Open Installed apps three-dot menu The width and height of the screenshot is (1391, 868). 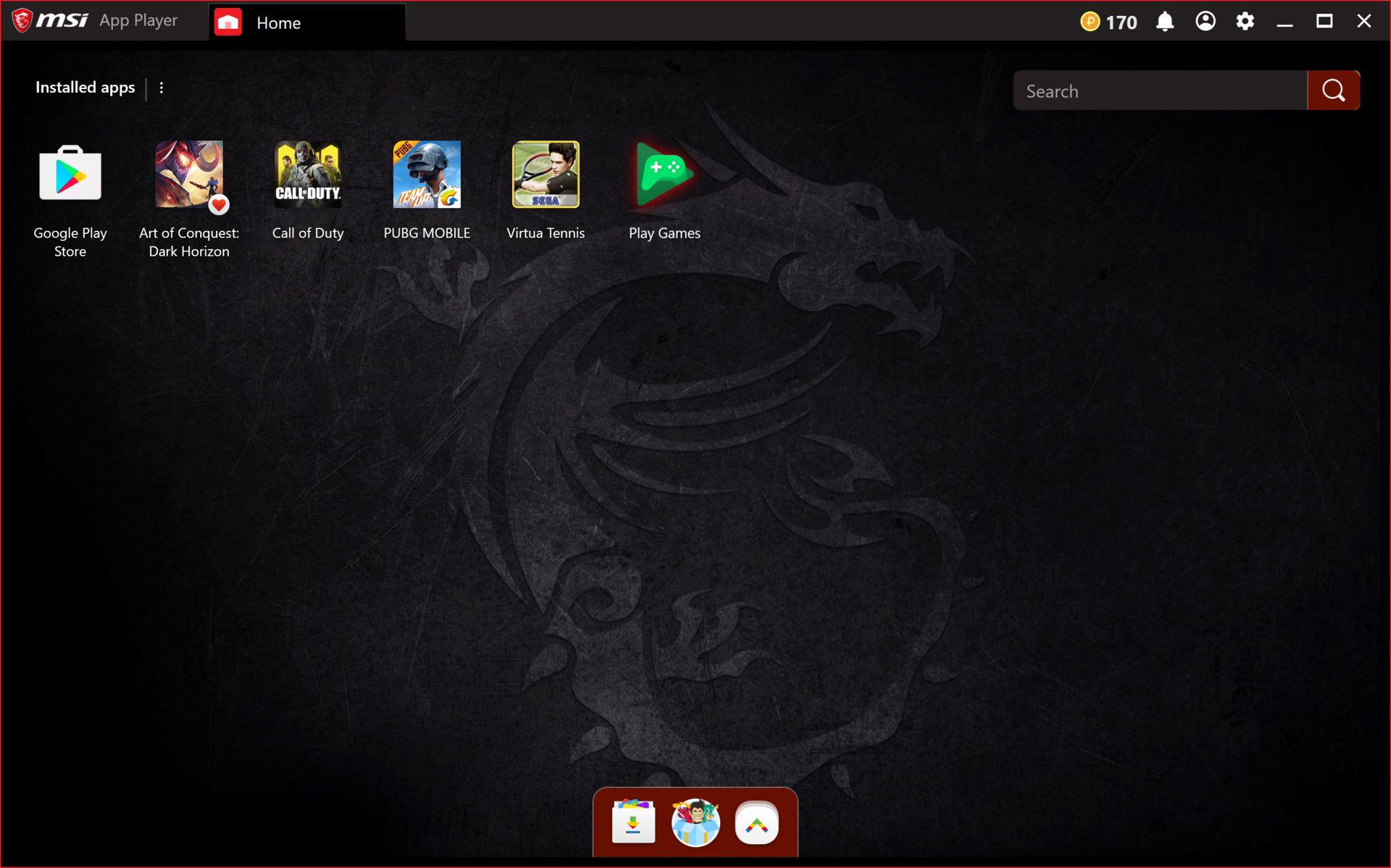pos(162,88)
